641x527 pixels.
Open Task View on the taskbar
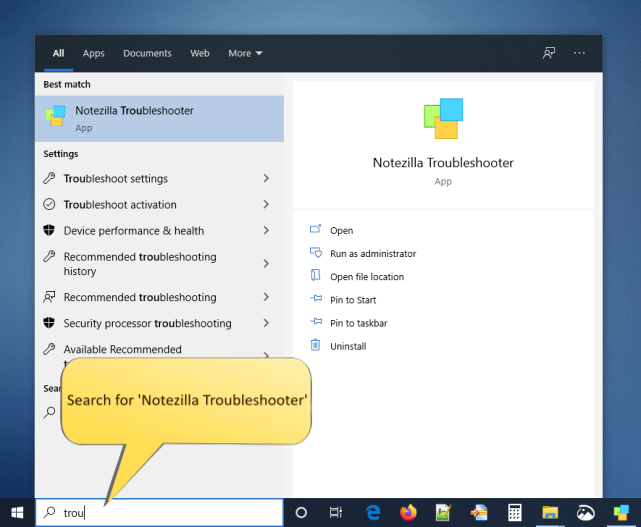point(336,512)
